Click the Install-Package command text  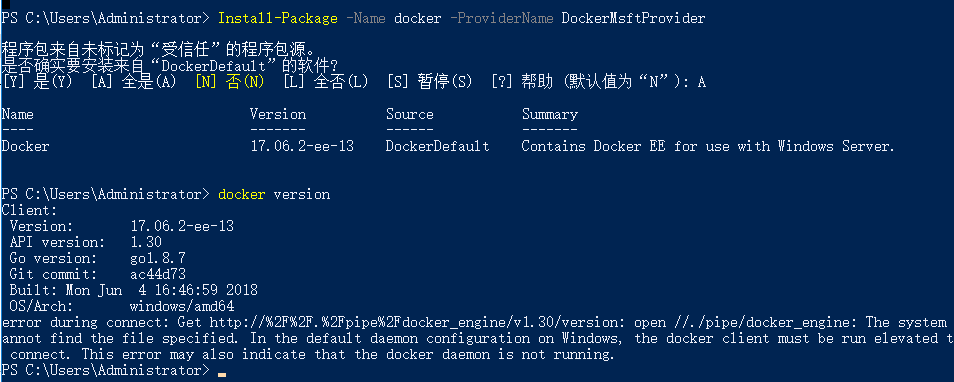(277, 18)
